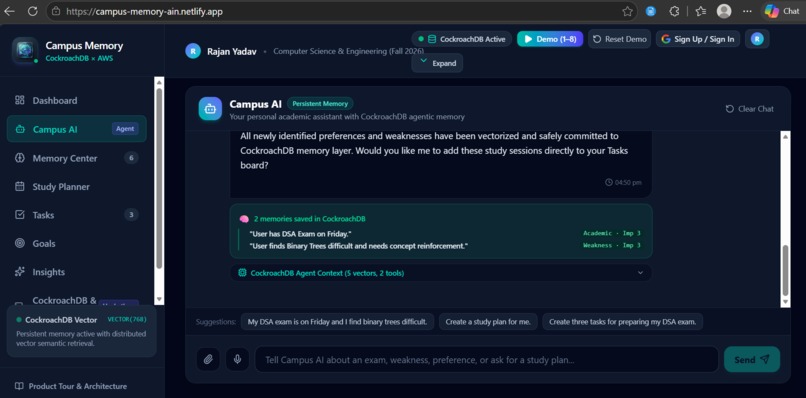Click Sign Up / Sign In with Google
Image resolution: width=806 pixels, height=398 pixels.
[x=698, y=39]
